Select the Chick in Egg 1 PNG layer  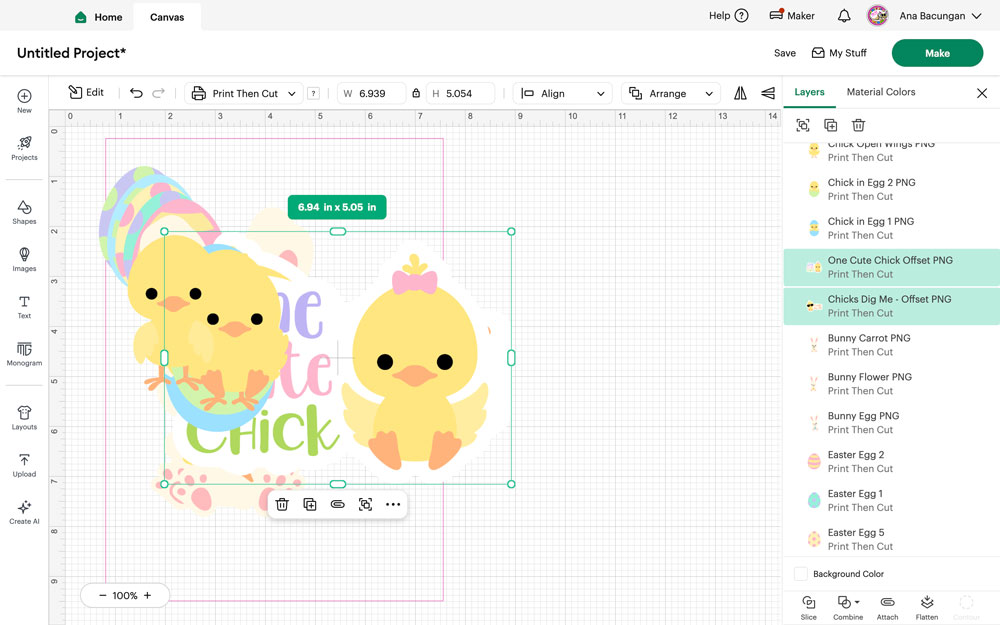(x=891, y=228)
